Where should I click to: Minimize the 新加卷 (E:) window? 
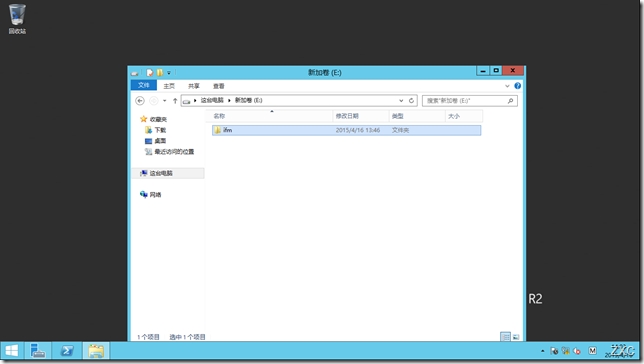click(x=483, y=71)
